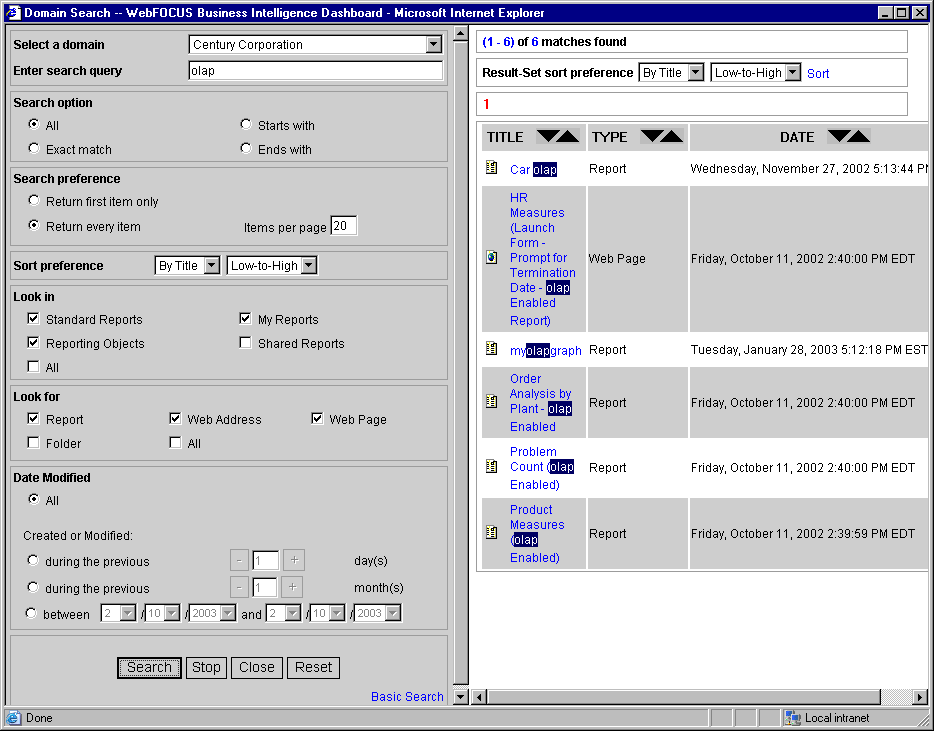Sort DATE column descending with down arrow
Viewport: 934px width, 731px height.
(x=838, y=136)
